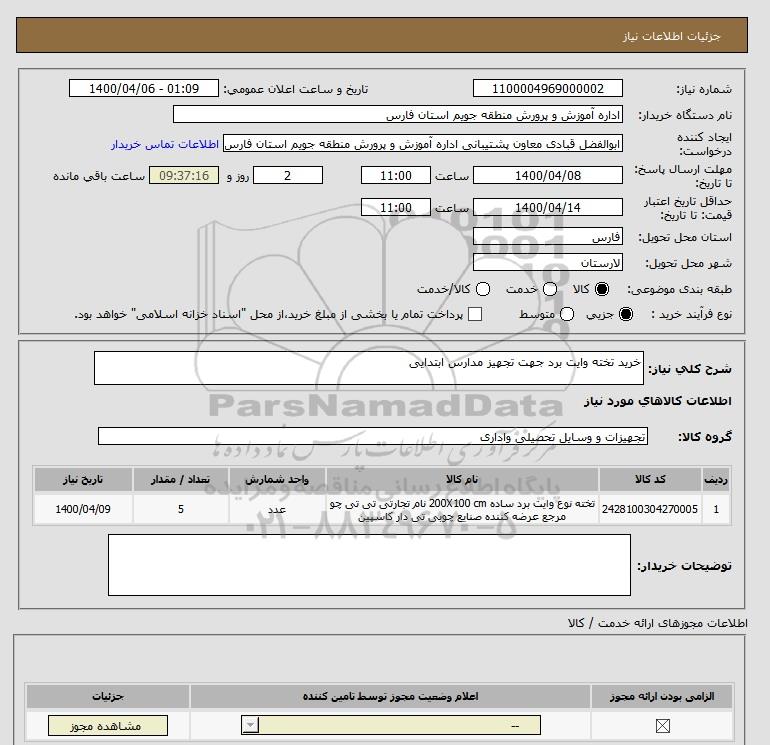Click the ردیف column header
The width and height of the screenshot is (770, 745).
point(716,479)
